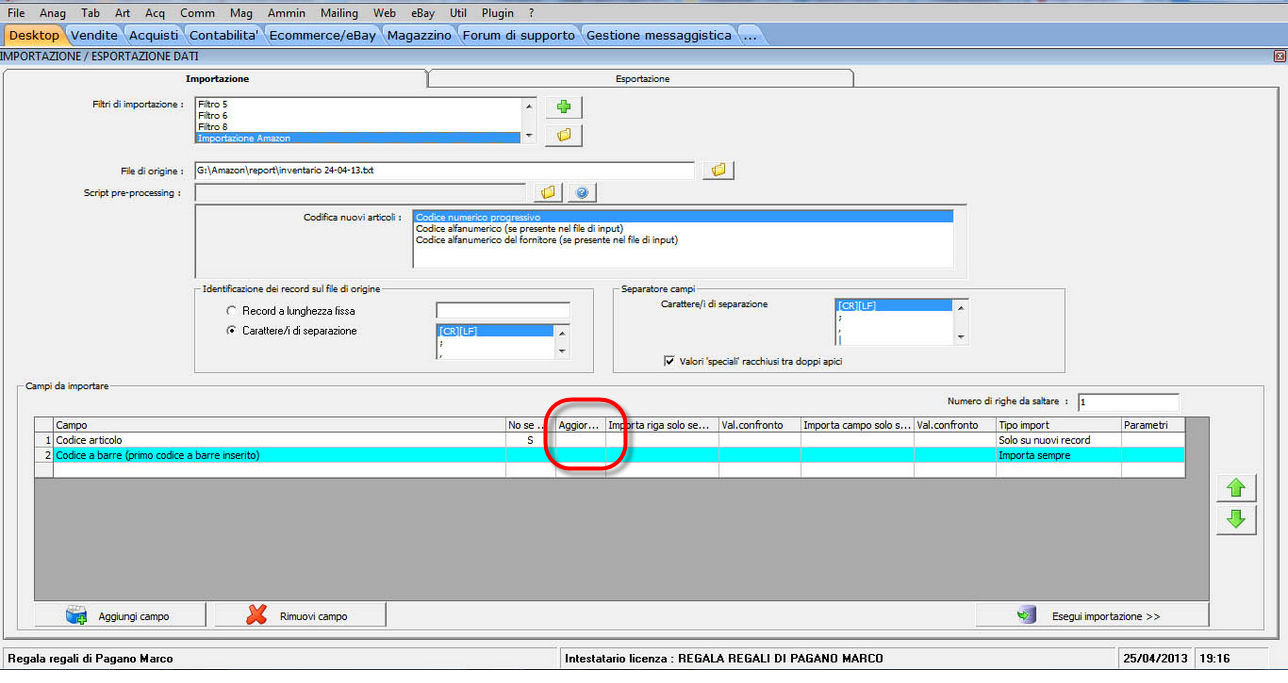Select 'Codice alfanumerico del fornitore' option
Viewport: 1288px width, 683px height.
click(683, 239)
